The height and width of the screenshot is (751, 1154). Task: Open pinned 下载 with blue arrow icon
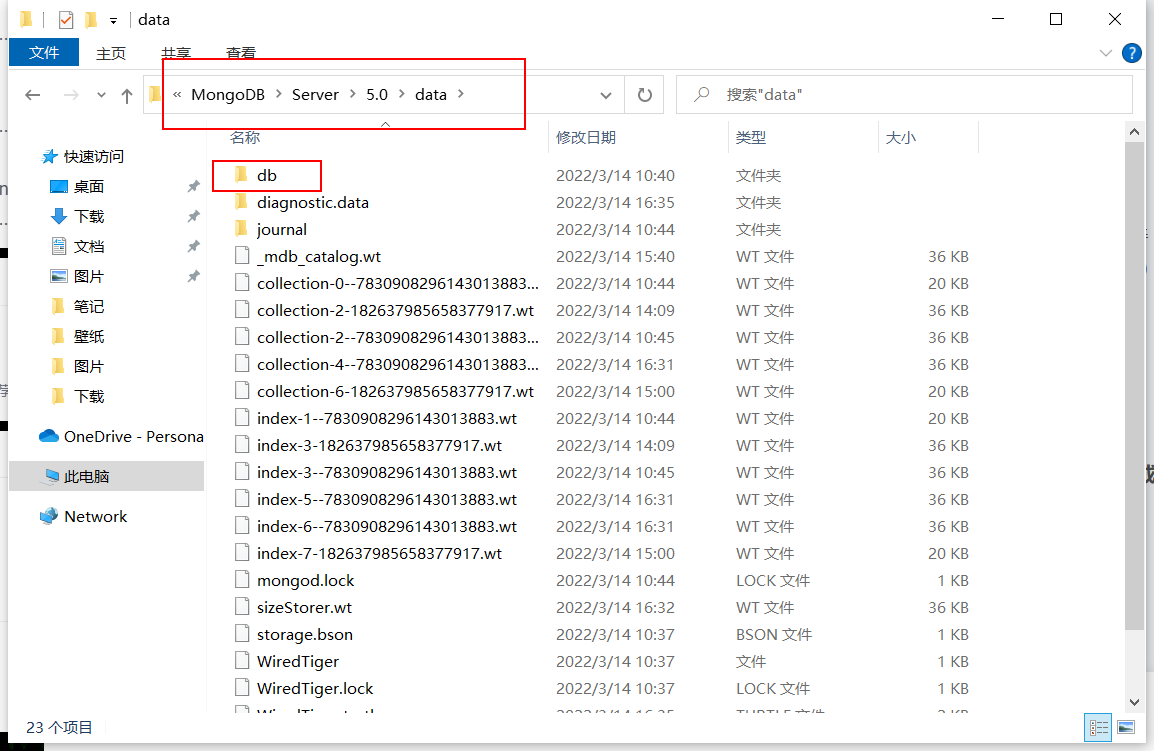[x=89, y=216]
